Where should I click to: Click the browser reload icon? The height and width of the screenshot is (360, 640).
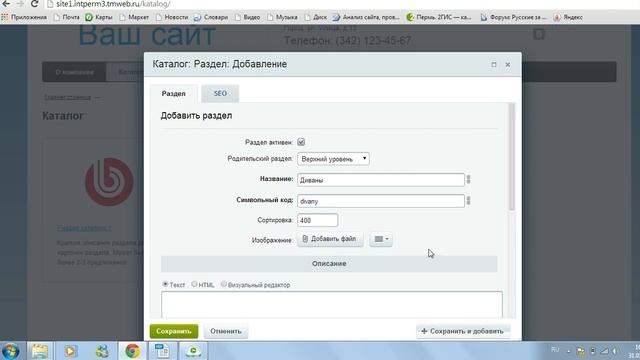pyautogui.click(x=34, y=4)
